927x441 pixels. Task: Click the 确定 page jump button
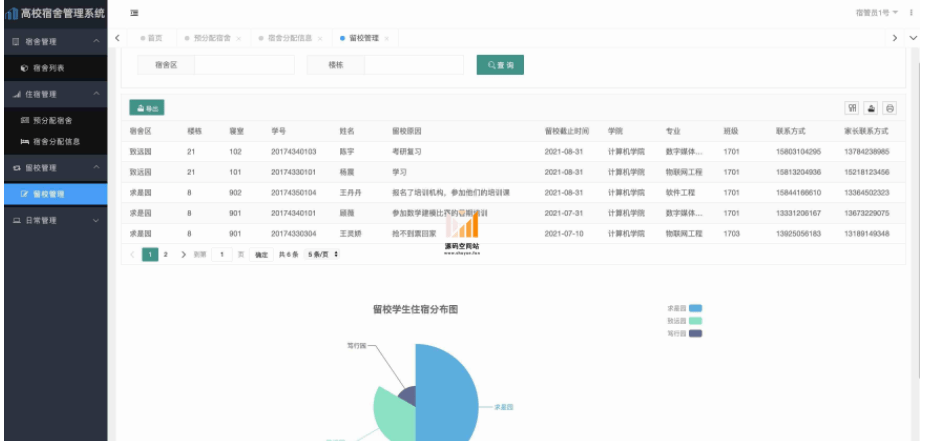point(261,255)
